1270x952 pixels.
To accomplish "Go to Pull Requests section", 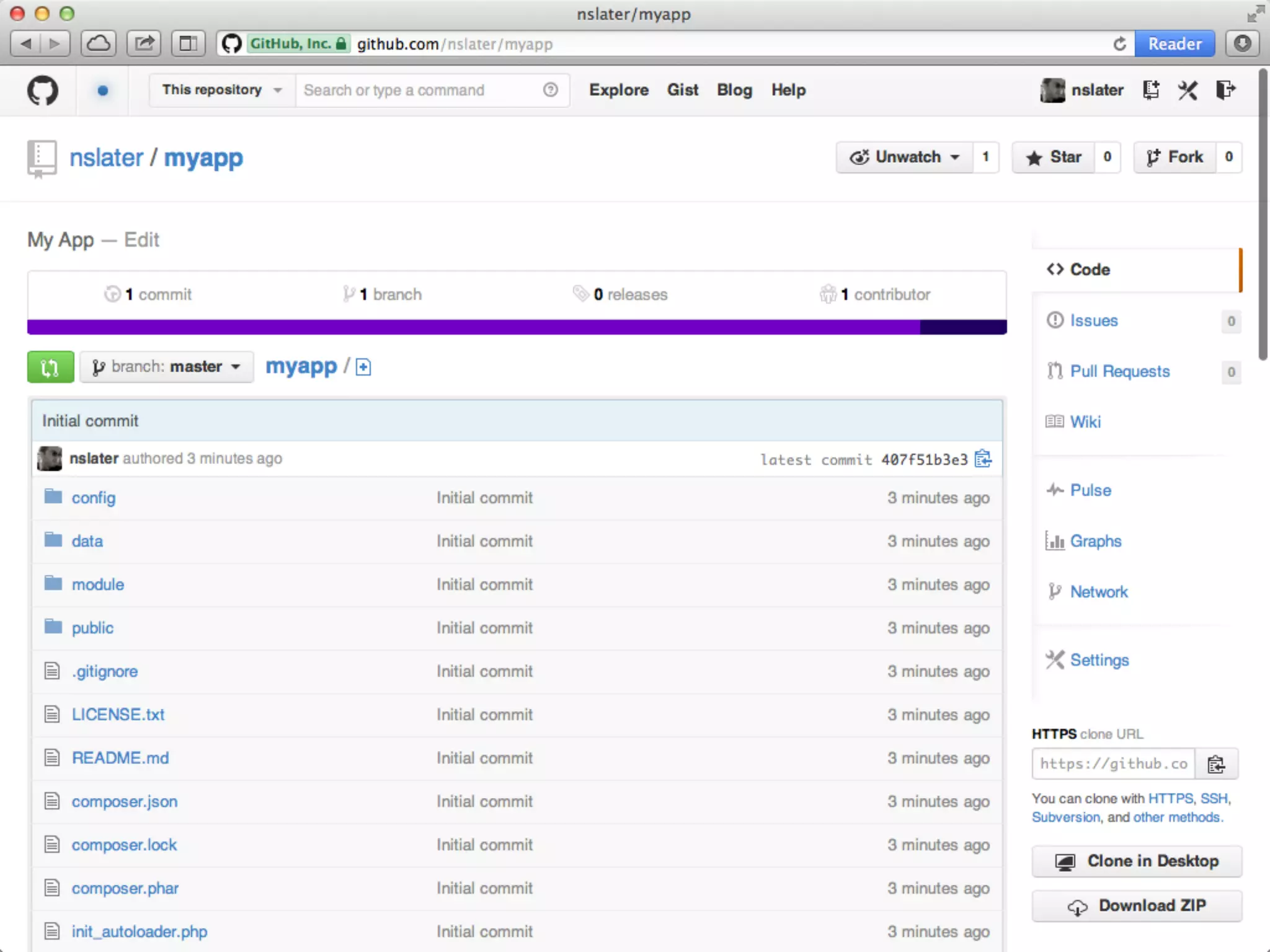I will (x=1119, y=371).
